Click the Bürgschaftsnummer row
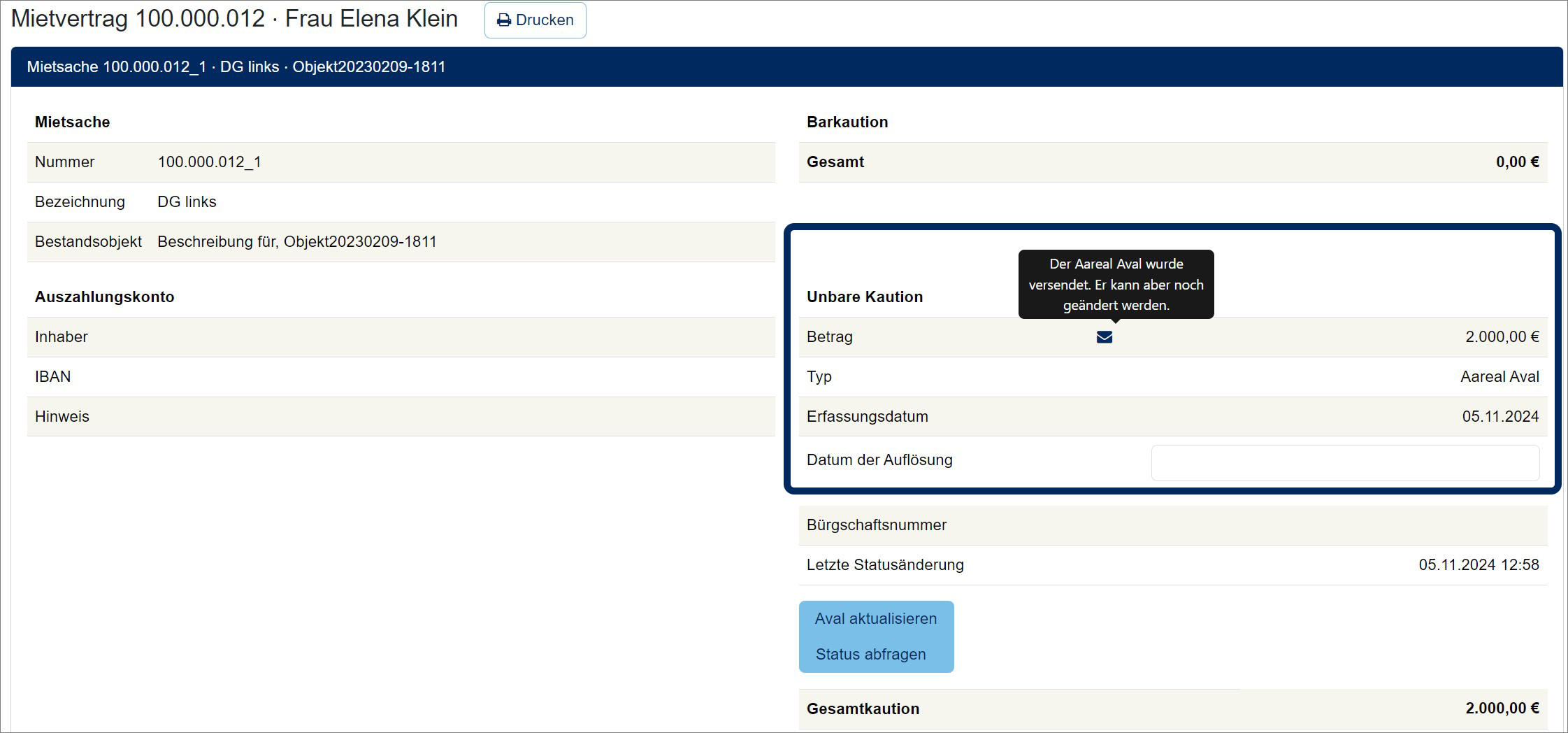1568x733 pixels. [1172, 525]
